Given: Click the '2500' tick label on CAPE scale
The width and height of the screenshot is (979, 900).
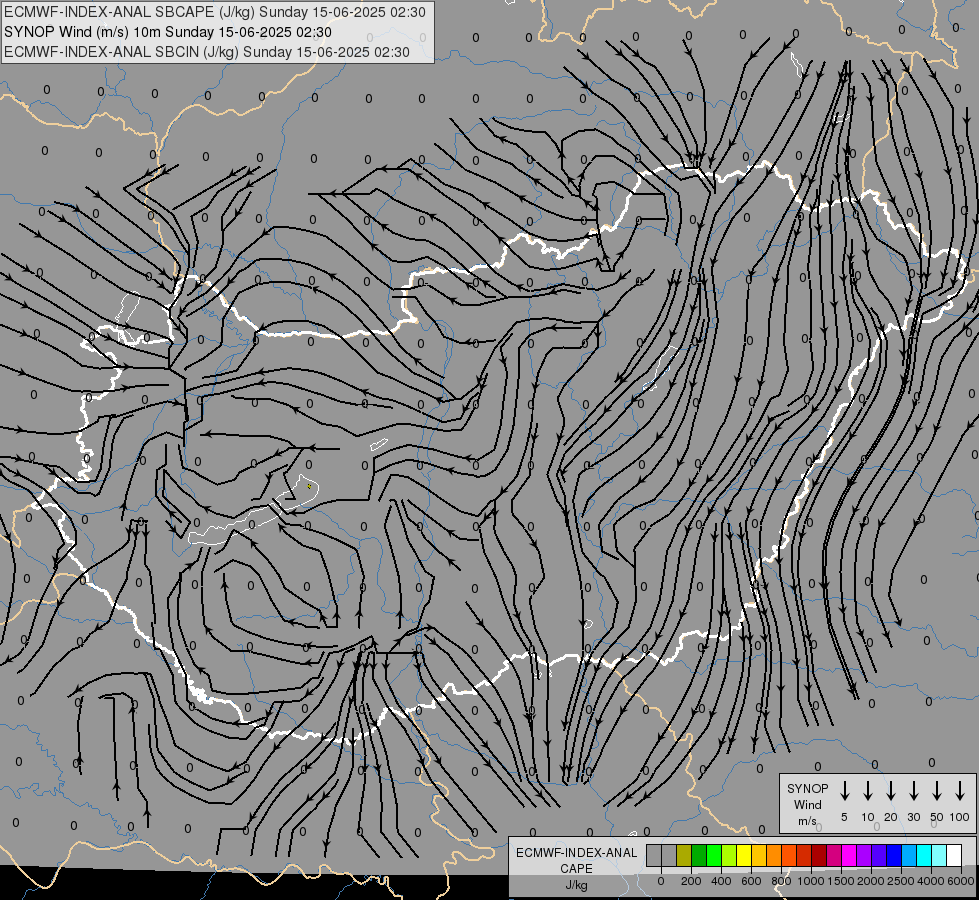Looking at the screenshot, I should [x=901, y=881].
